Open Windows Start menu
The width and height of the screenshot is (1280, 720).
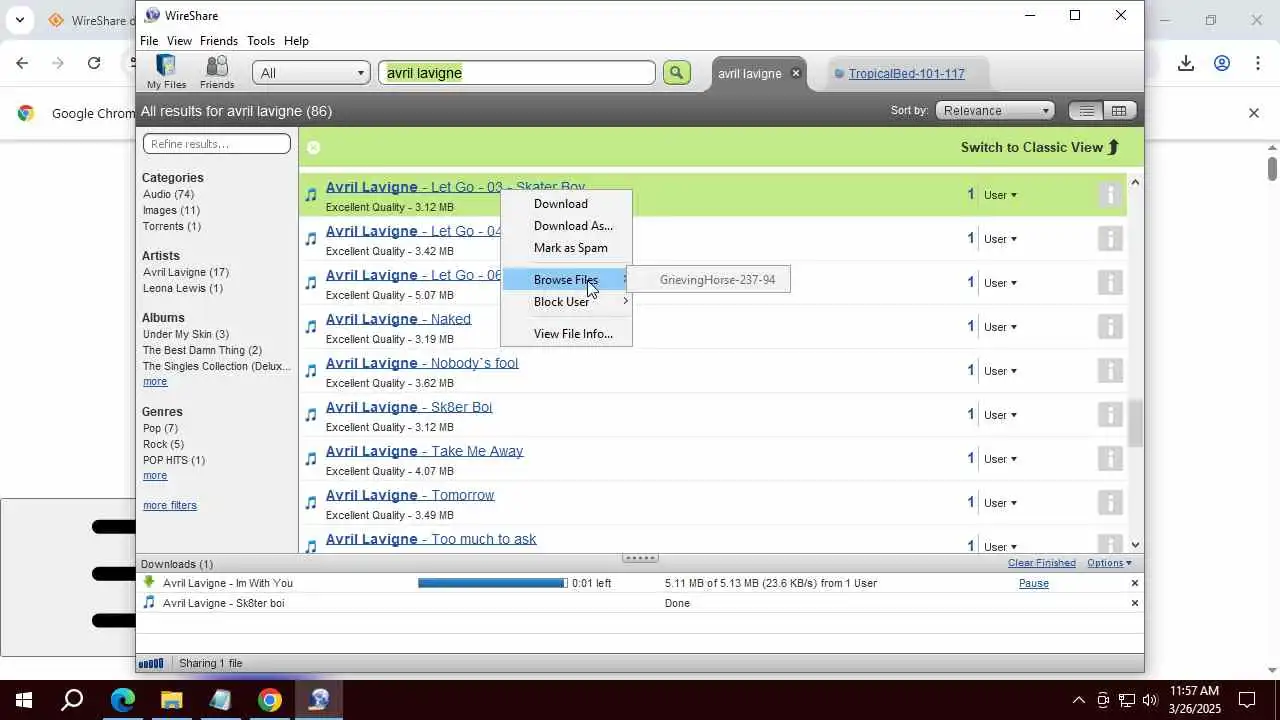coord(24,700)
